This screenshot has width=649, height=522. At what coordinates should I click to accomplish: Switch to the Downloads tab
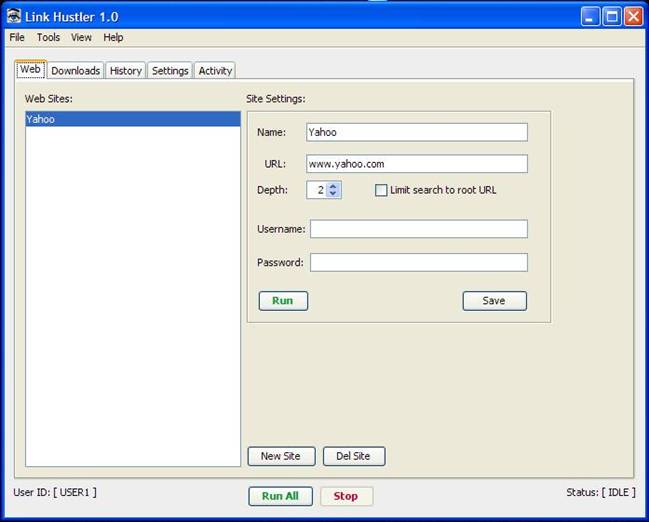point(76,71)
